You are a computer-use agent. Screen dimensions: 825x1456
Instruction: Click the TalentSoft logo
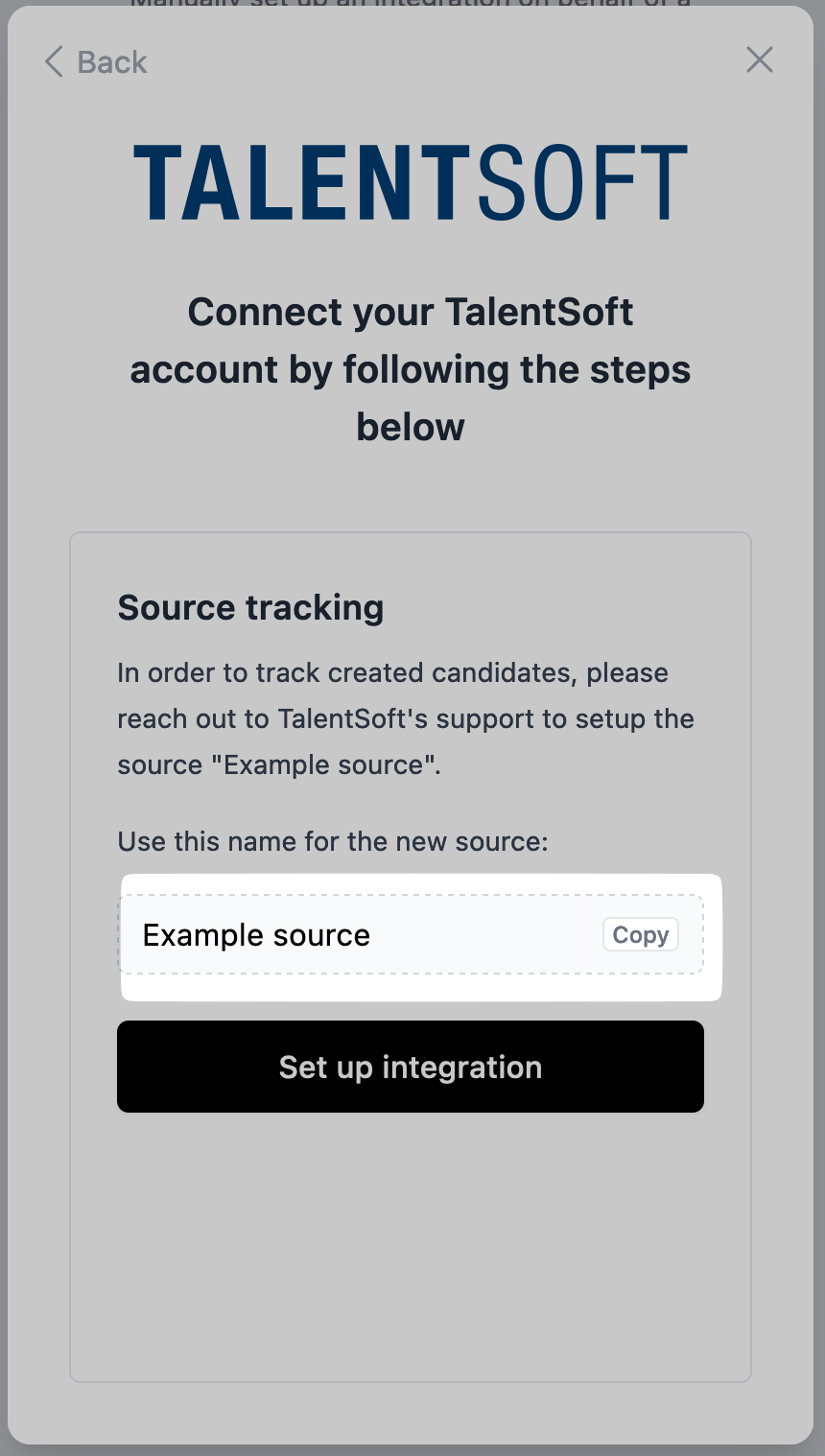[x=411, y=182]
